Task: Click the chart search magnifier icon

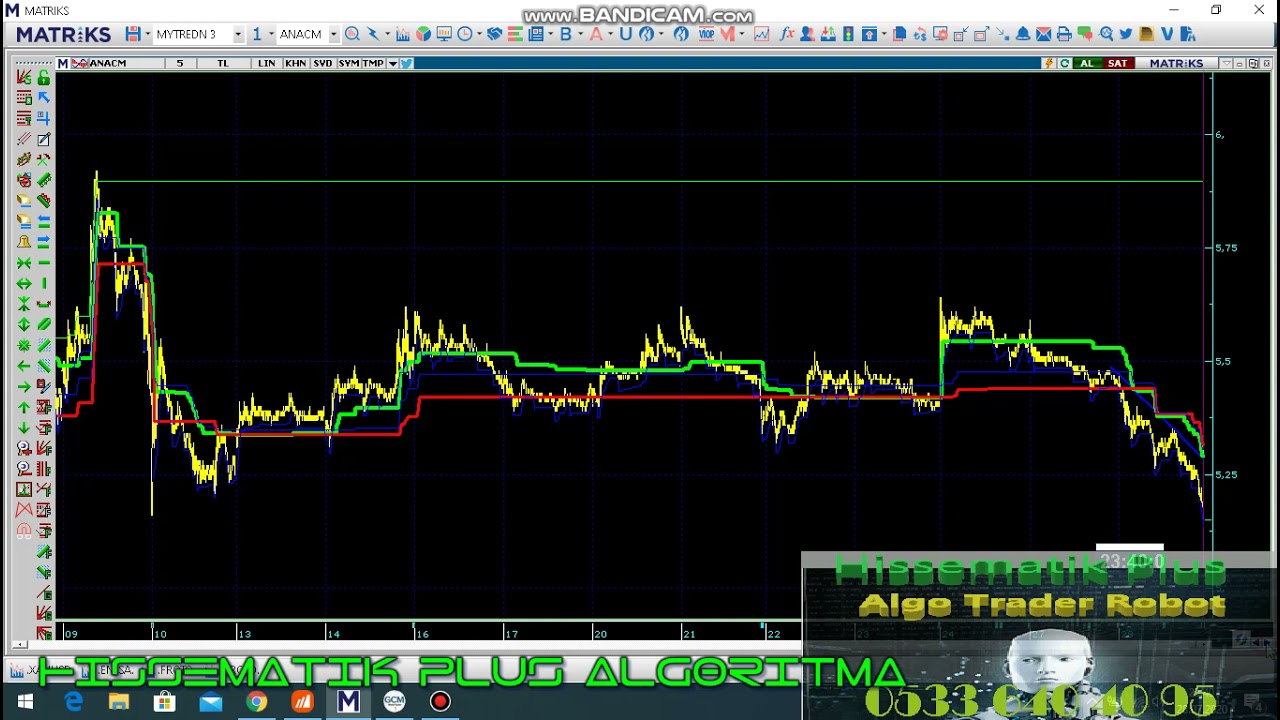Action: [1105, 34]
